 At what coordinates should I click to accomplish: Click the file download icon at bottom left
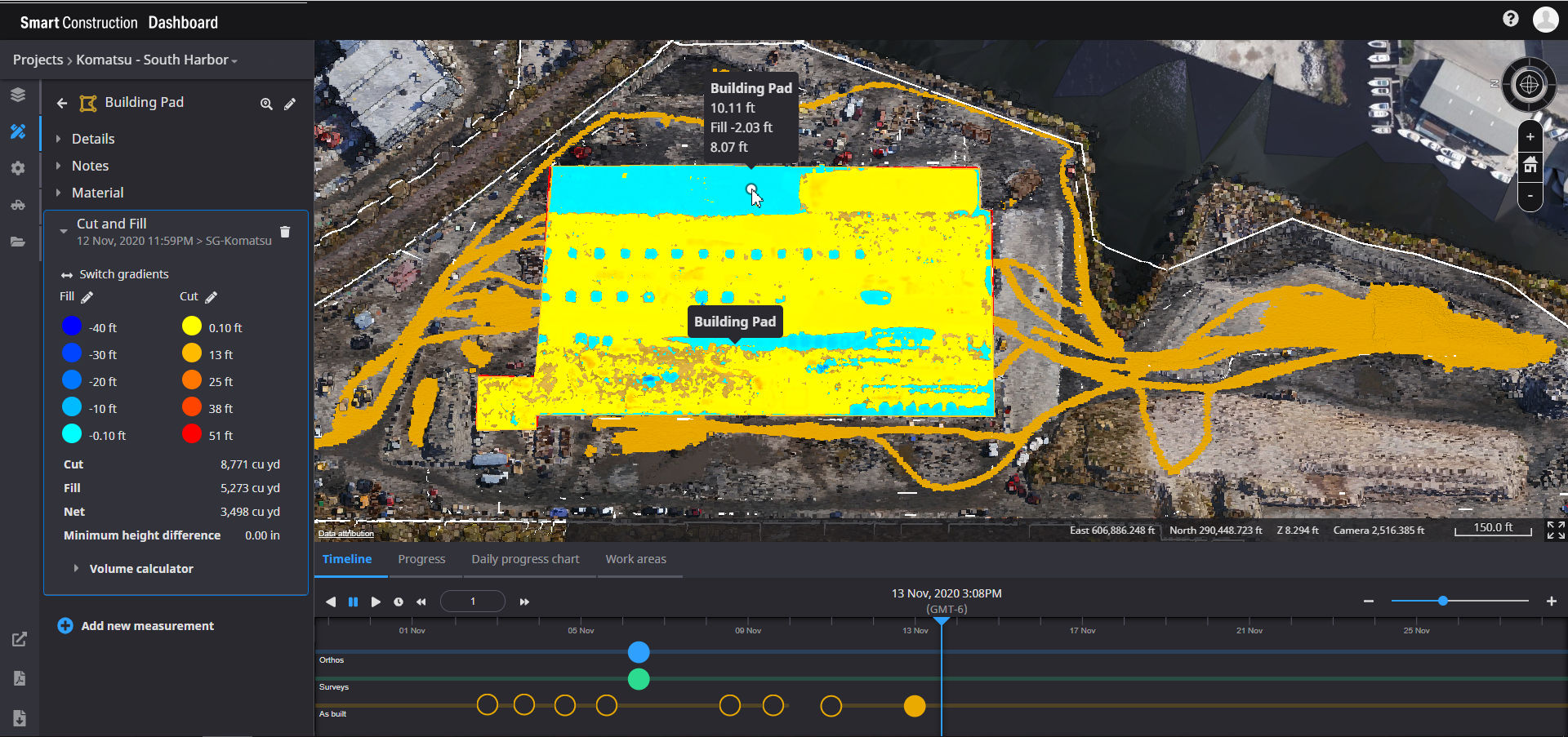[x=20, y=718]
